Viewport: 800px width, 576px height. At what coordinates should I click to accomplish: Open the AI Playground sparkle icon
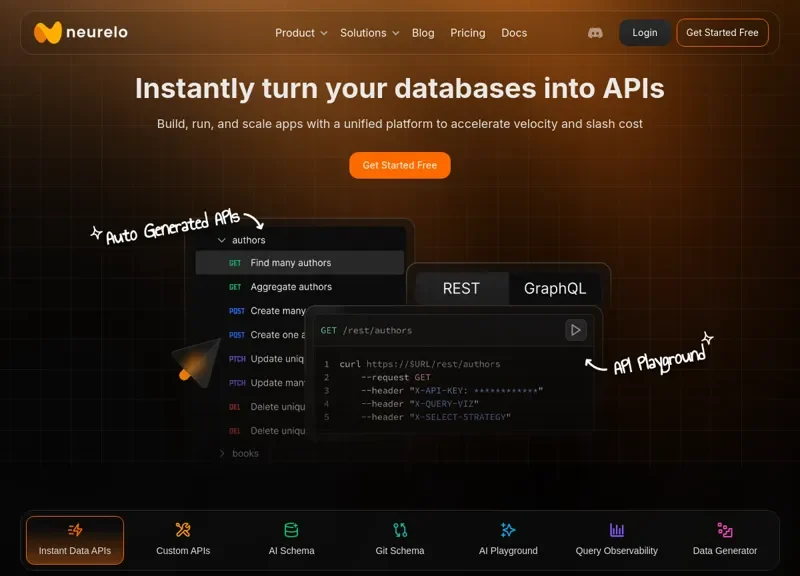[508, 530]
